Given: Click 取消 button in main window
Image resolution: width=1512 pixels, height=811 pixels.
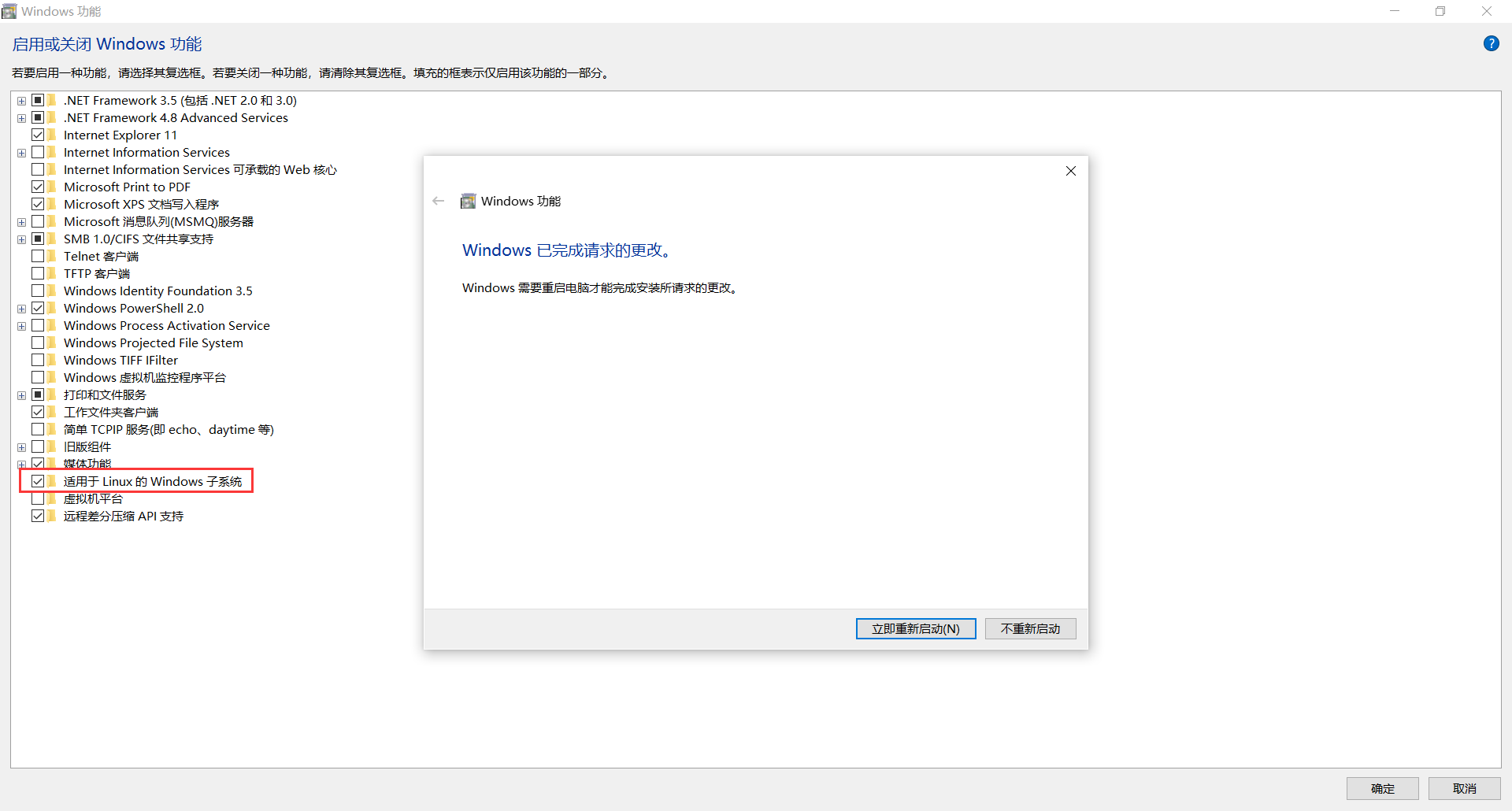Looking at the screenshot, I should click(1465, 788).
